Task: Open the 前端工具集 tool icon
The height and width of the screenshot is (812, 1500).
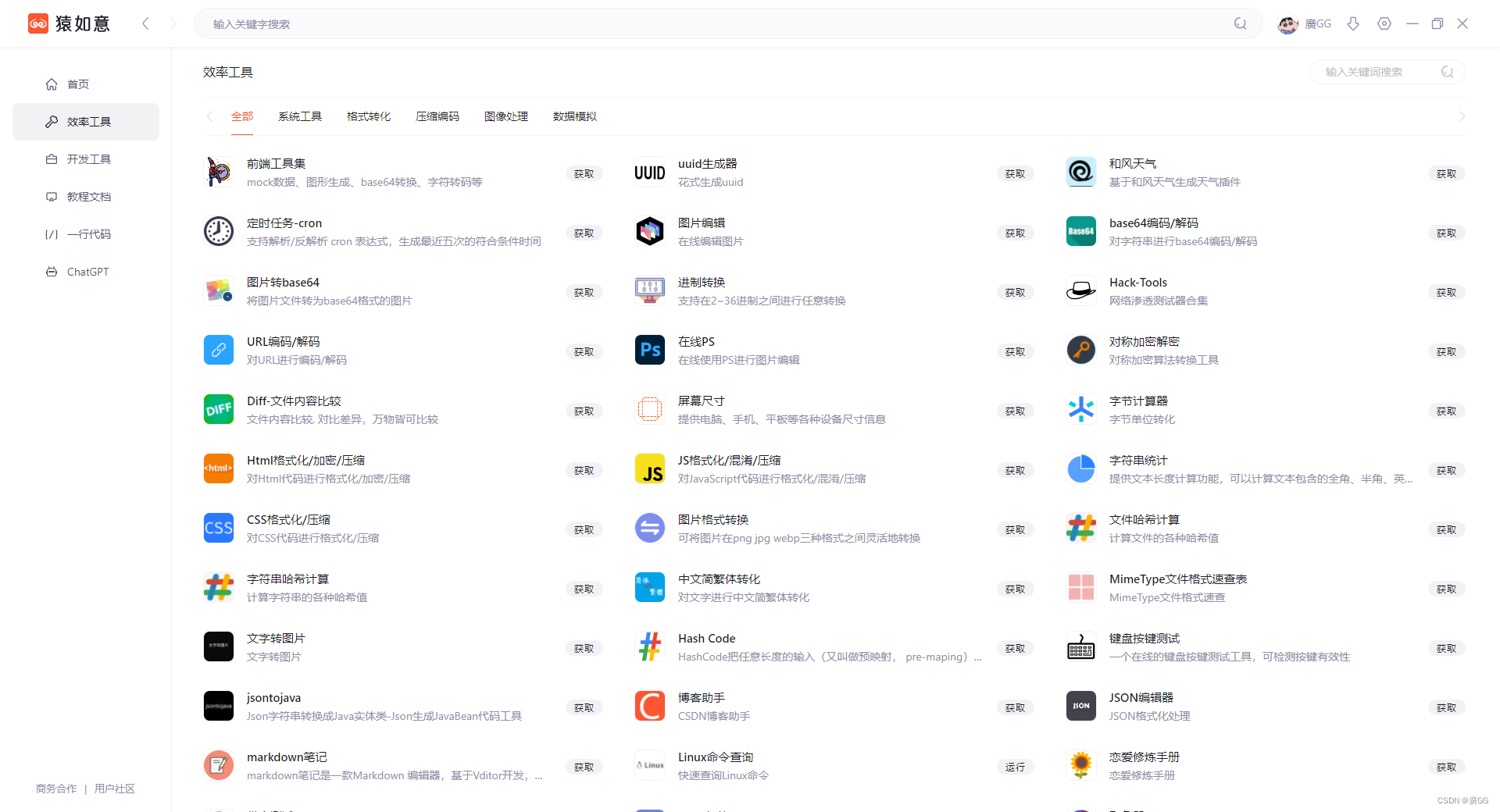Action: (x=219, y=173)
